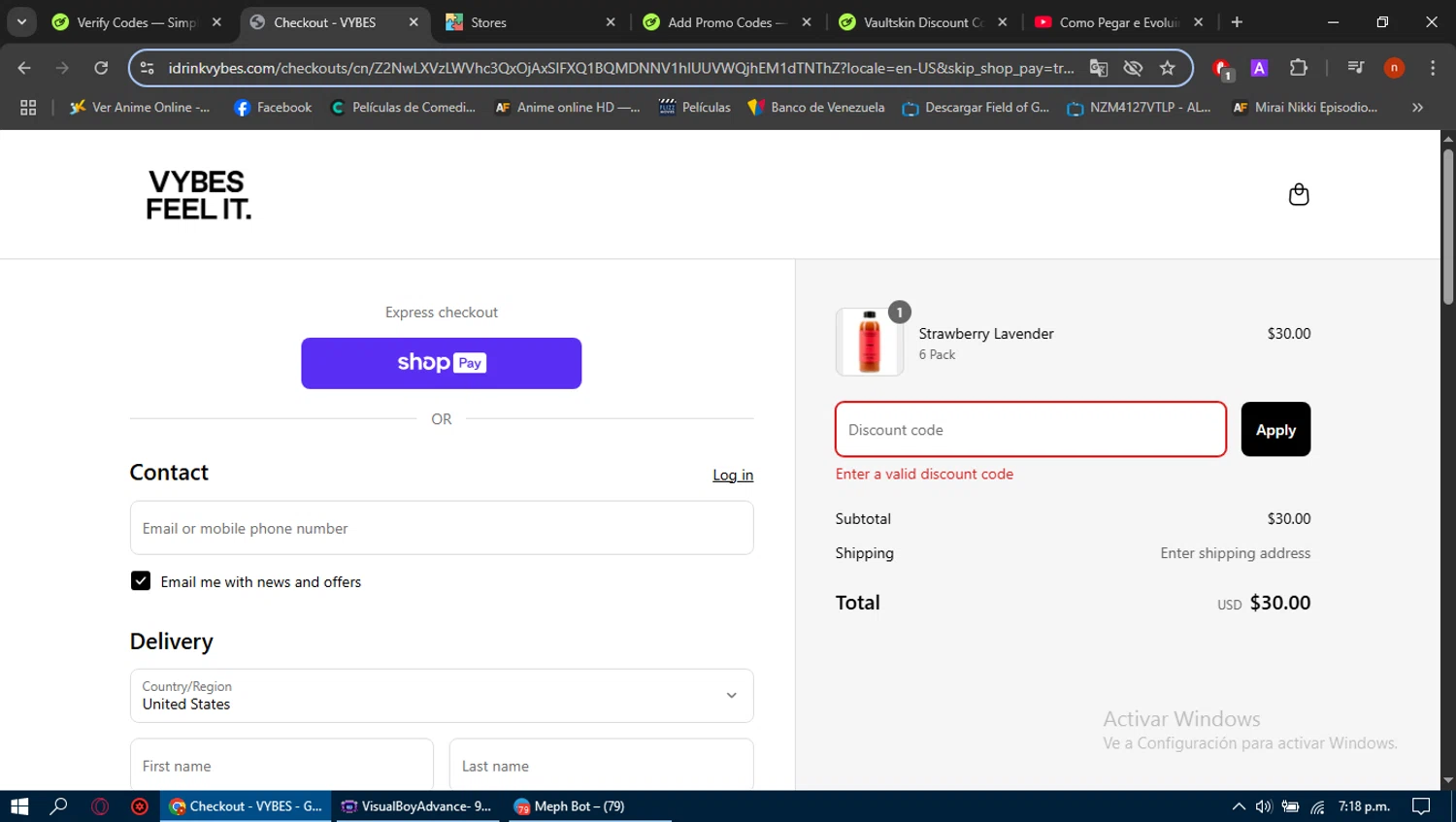
Task: Open the media control icon in the toolbar
Action: point(1356,68)
